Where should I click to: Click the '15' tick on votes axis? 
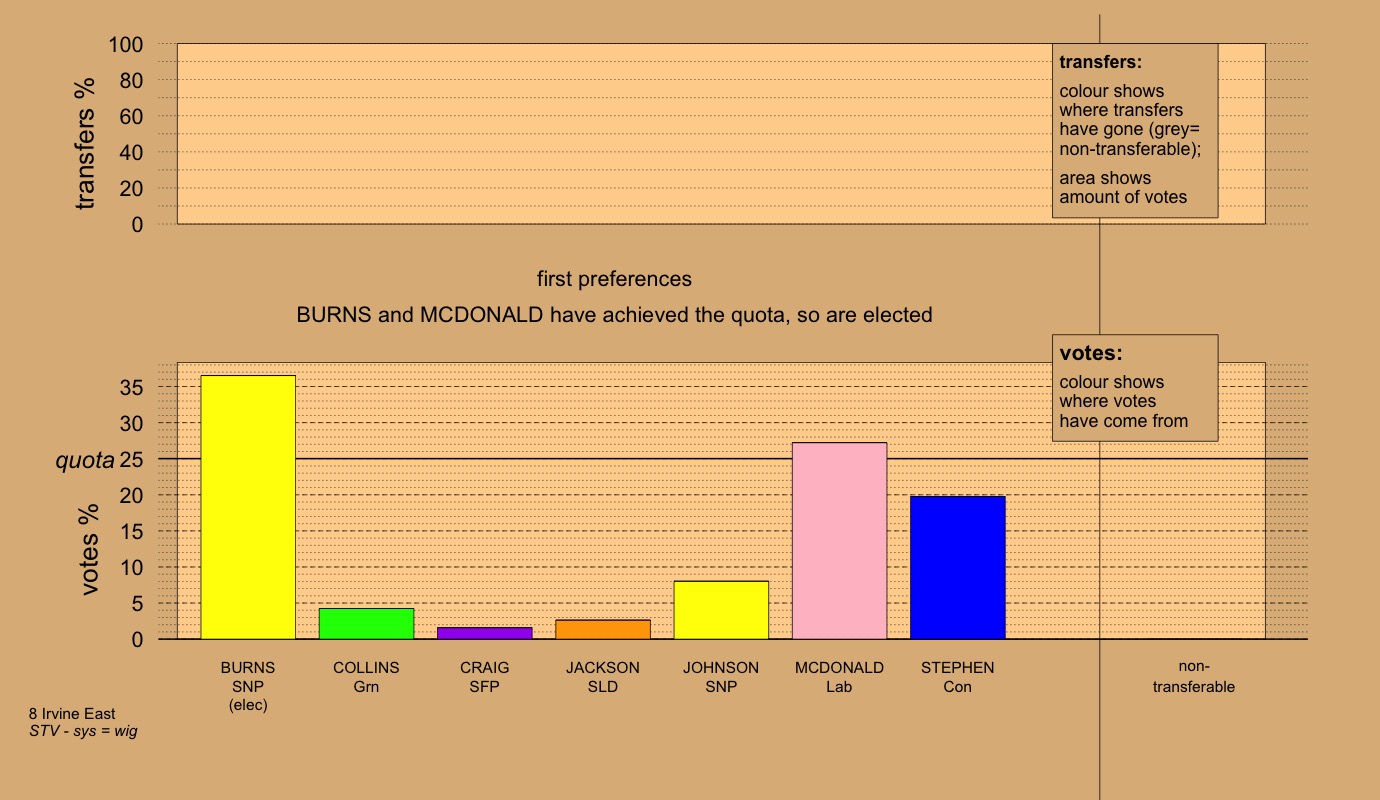pyautogui.click(x=133, y=531)
